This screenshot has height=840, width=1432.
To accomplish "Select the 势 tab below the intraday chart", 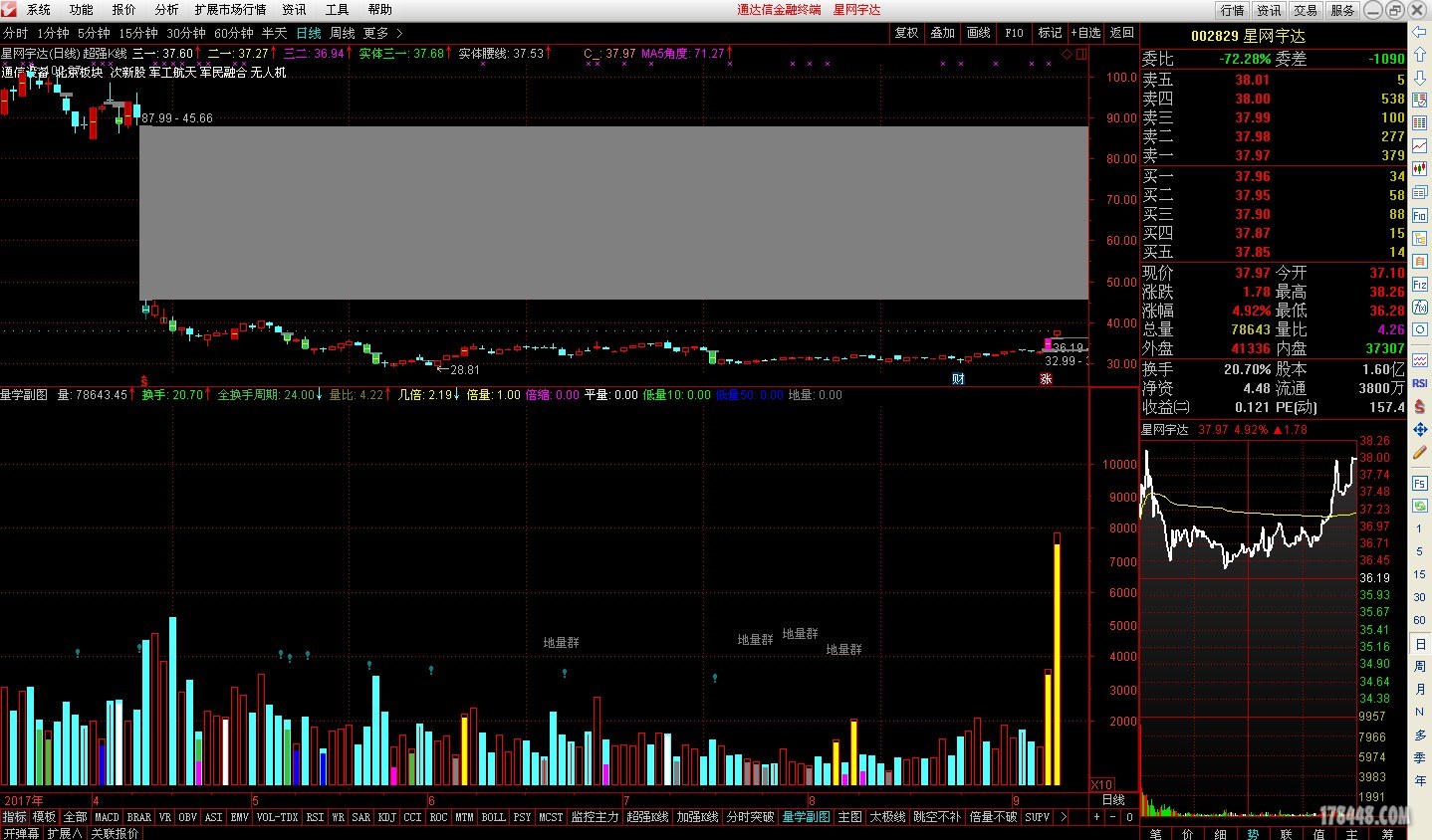I will [1253, 833].
